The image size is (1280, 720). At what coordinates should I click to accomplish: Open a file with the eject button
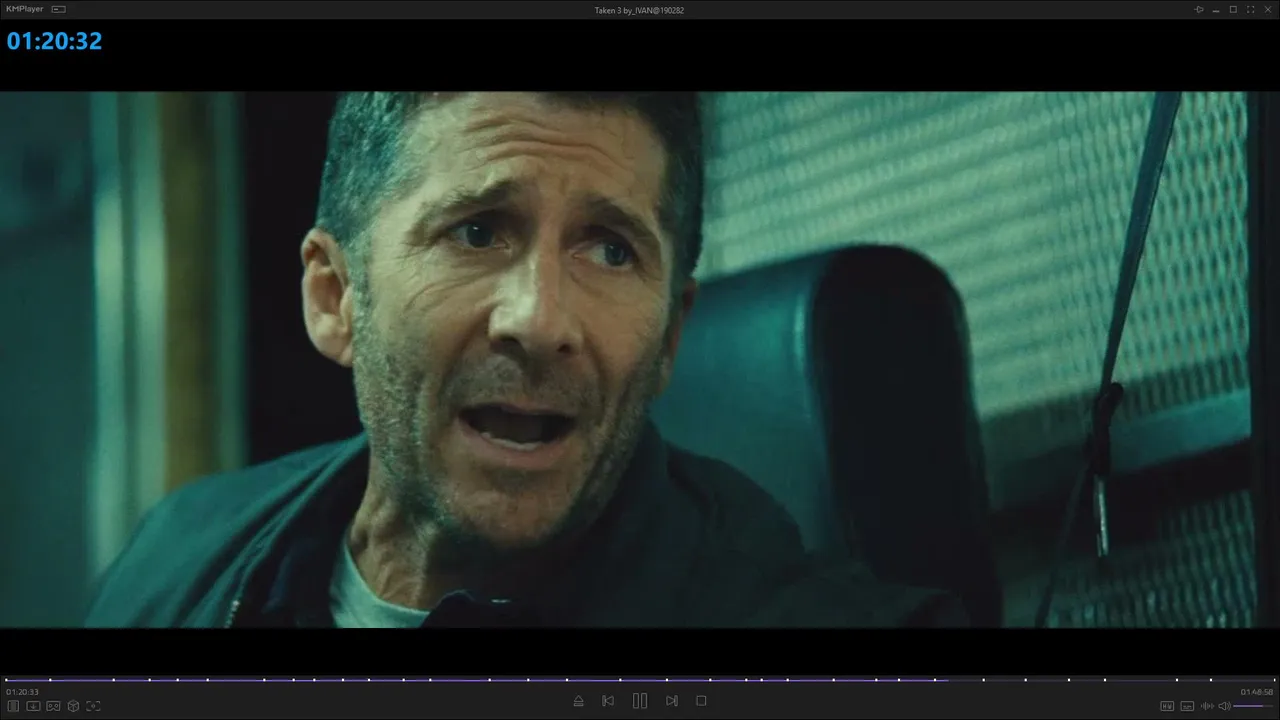(x=578, y=701)
